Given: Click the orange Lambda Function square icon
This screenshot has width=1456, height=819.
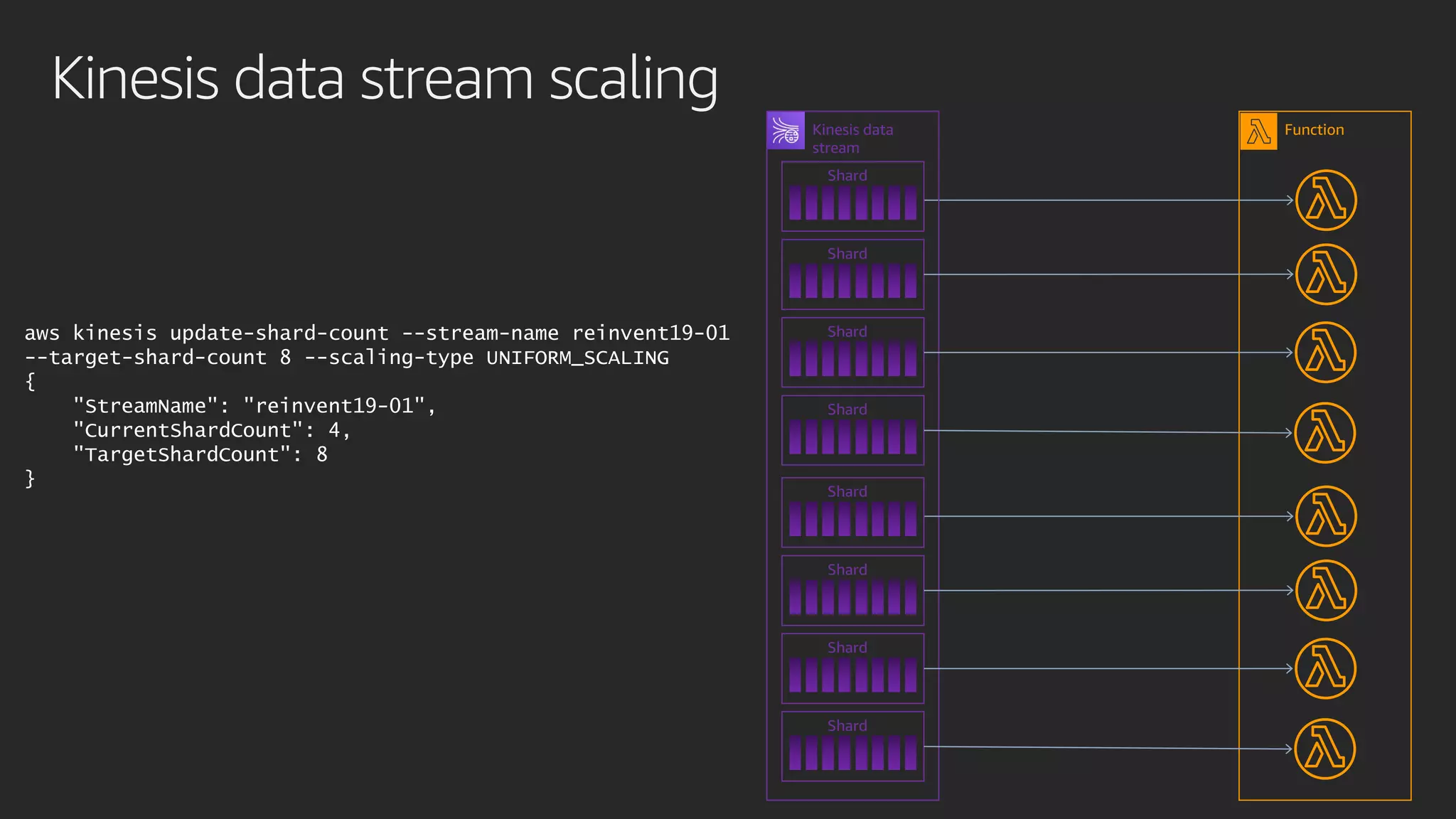Looking at the screenshot, I should pos(1258,131).
